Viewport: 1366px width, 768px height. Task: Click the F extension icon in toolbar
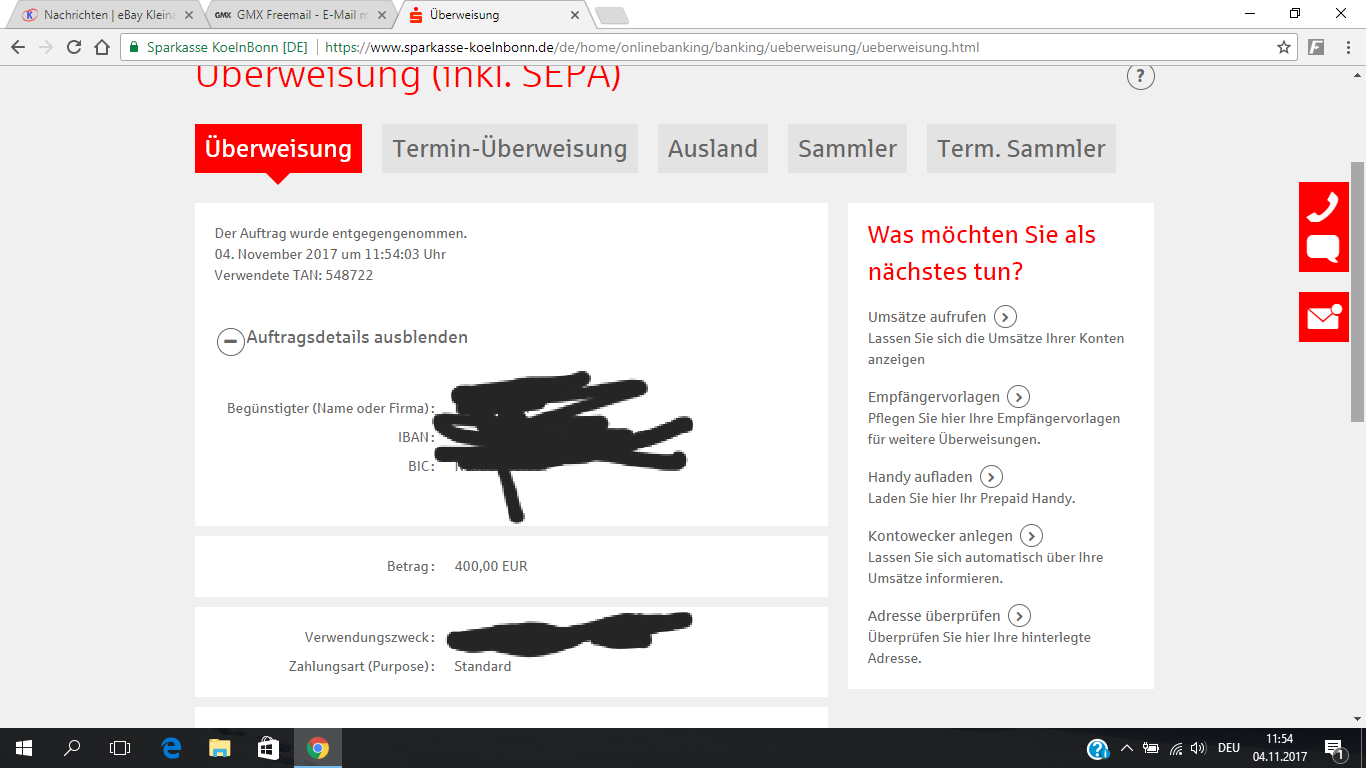click(x=1317, y=47)
